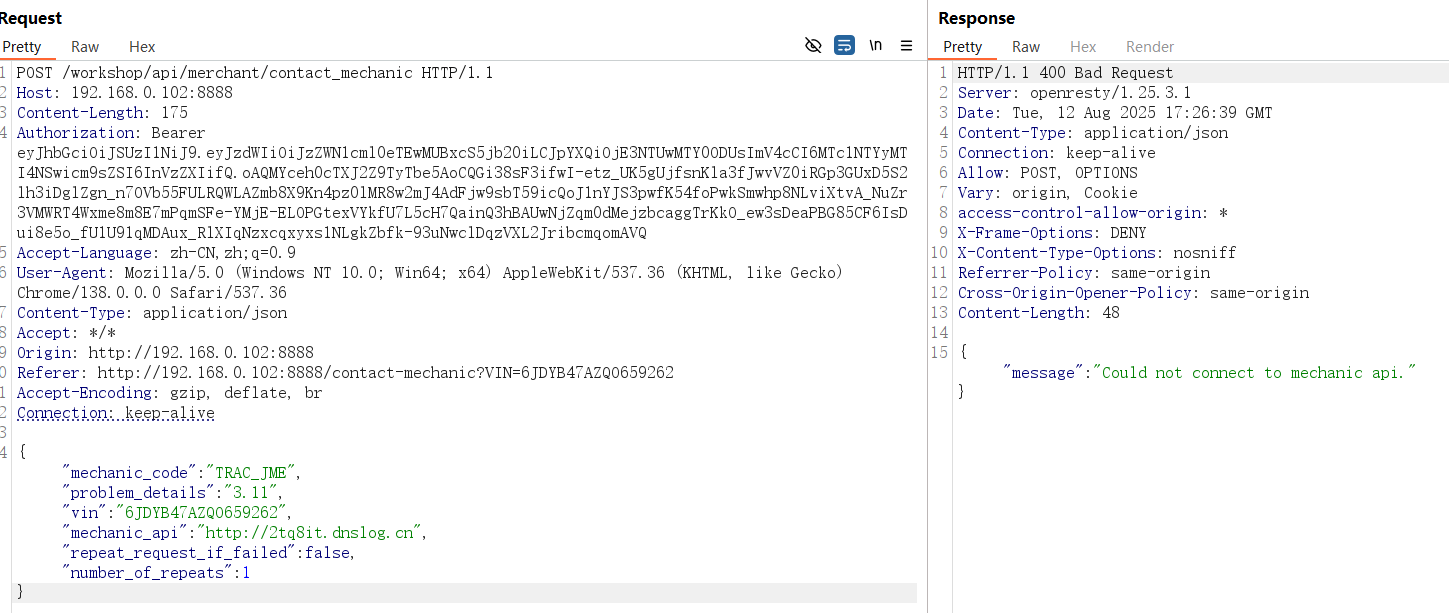Click the Accept-Encoding header line

[x=169, y=393]
